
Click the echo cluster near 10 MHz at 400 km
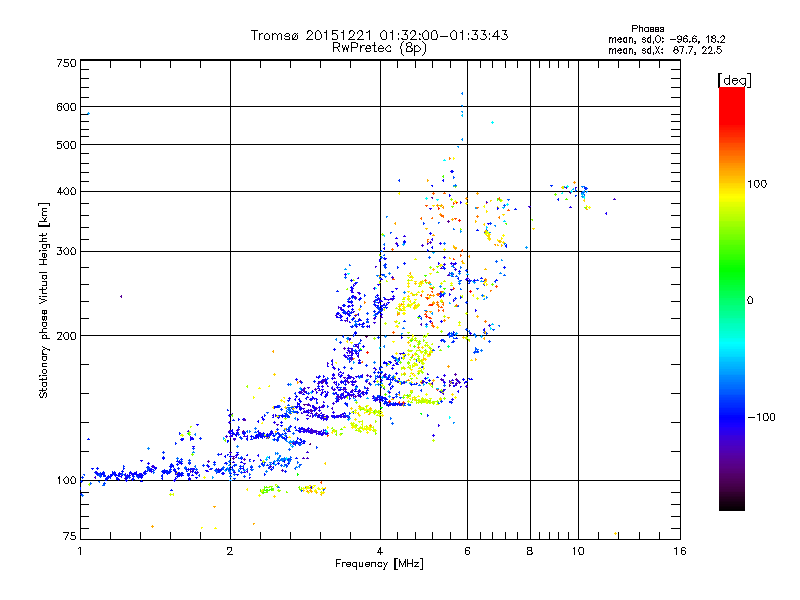point(571,194)
